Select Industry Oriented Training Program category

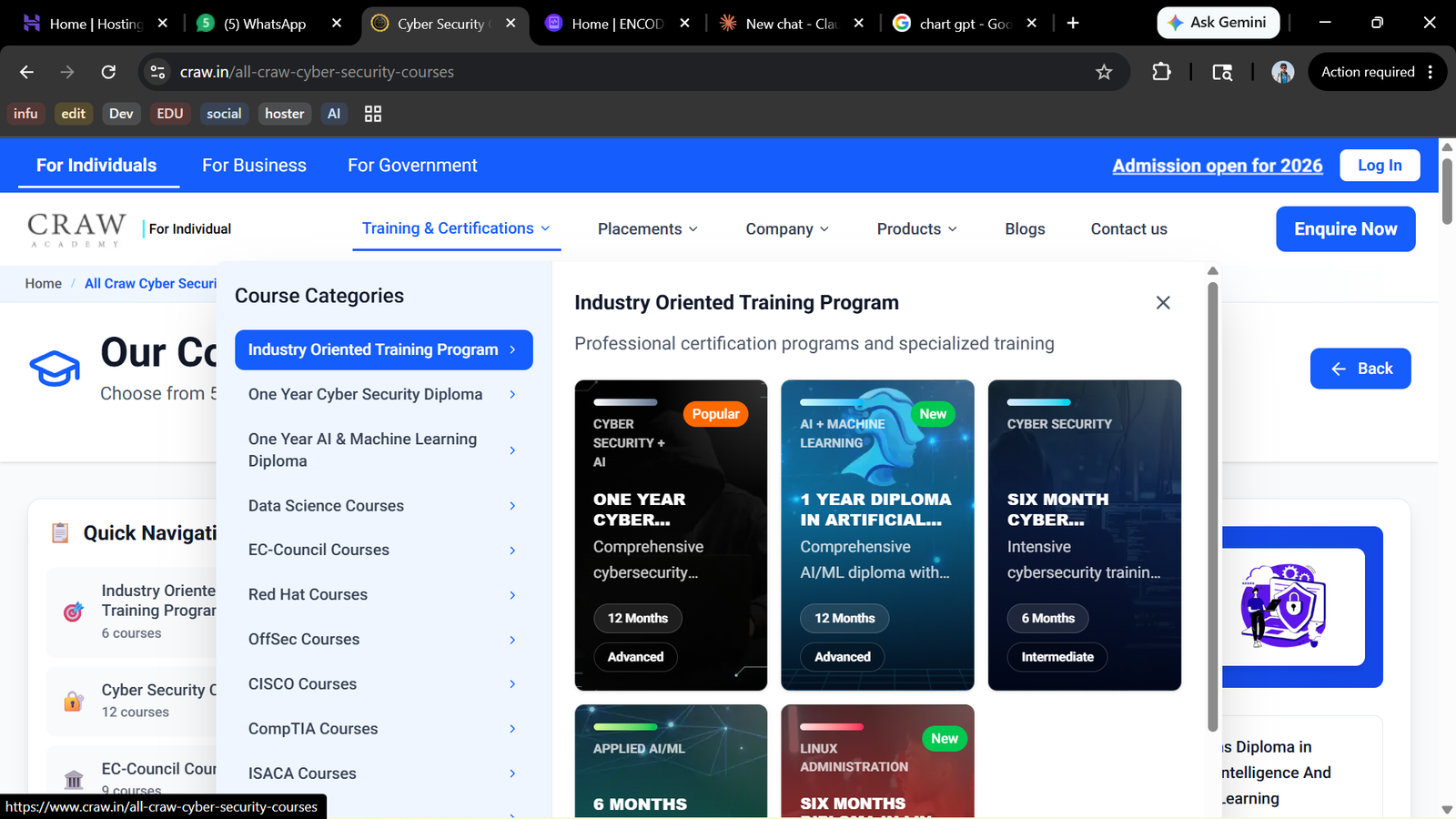[x=383, y=349]
